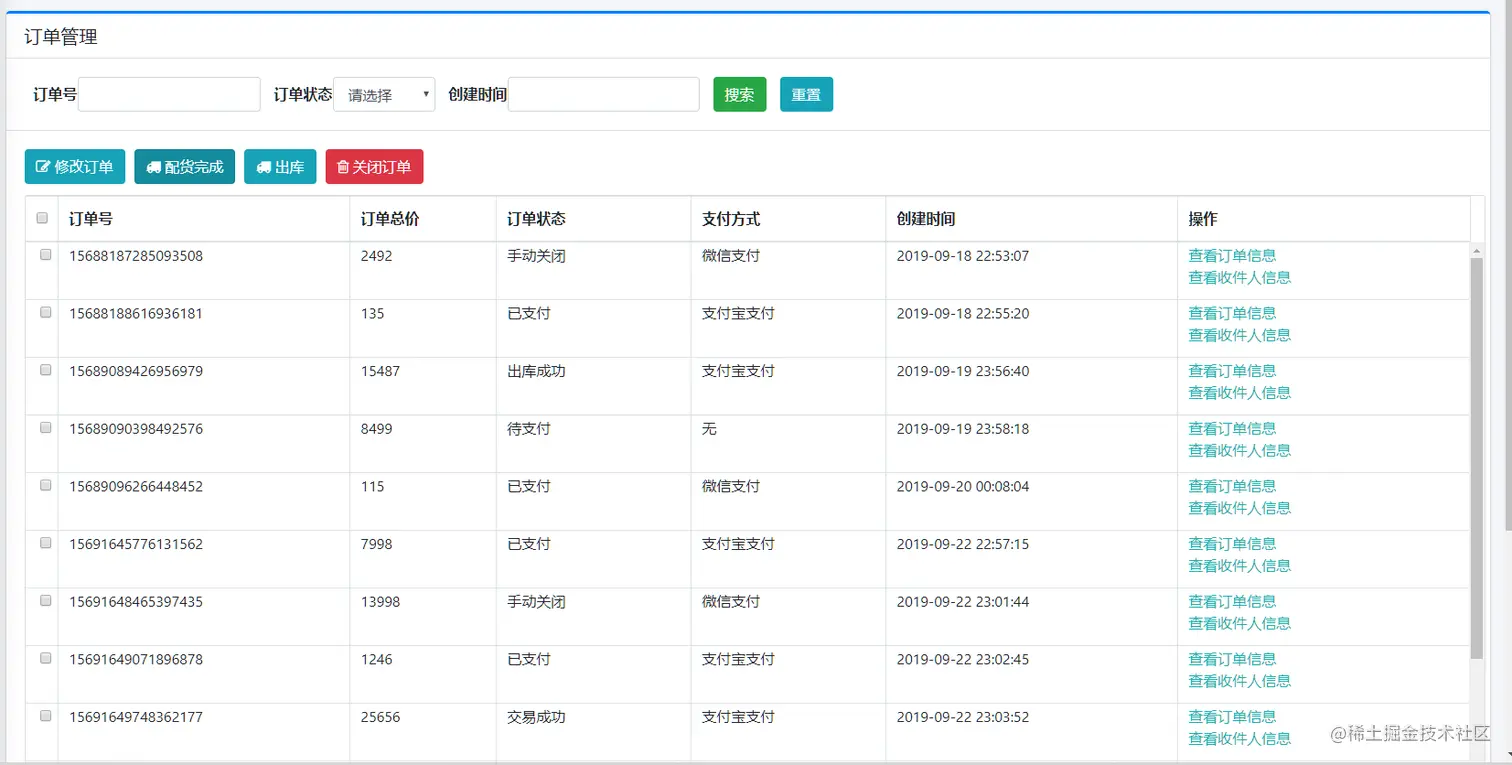
Task: Click timestamp 2019-09-18 22:53:07
Action: 963,256
